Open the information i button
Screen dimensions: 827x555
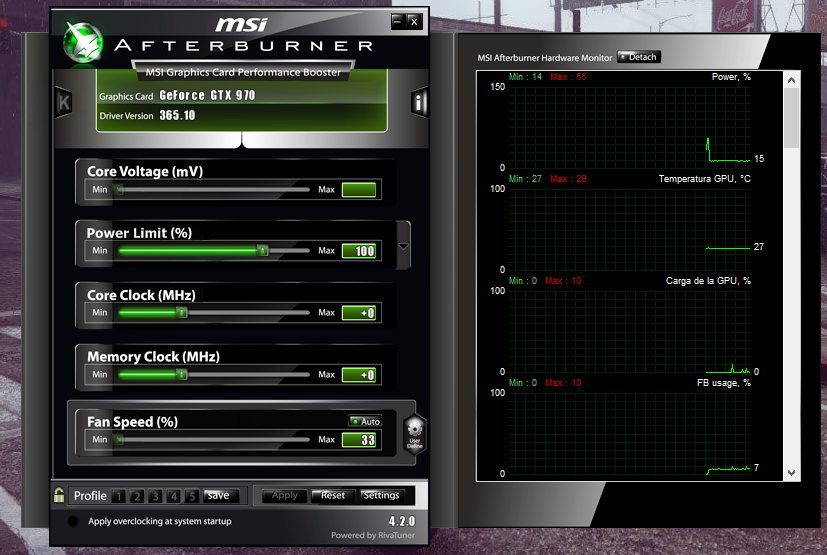point(419,102)
